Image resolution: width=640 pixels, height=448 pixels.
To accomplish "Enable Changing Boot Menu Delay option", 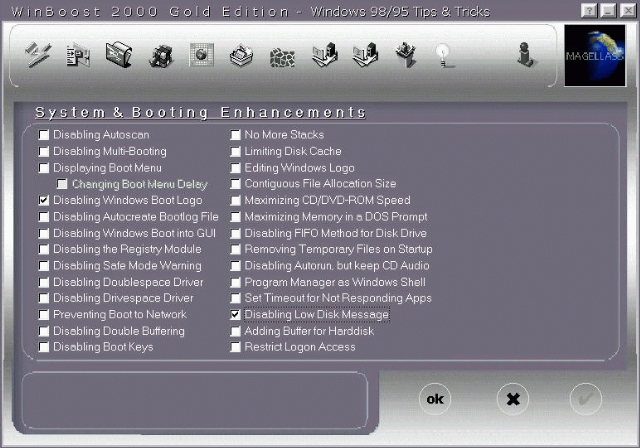I will pos(62,184).
